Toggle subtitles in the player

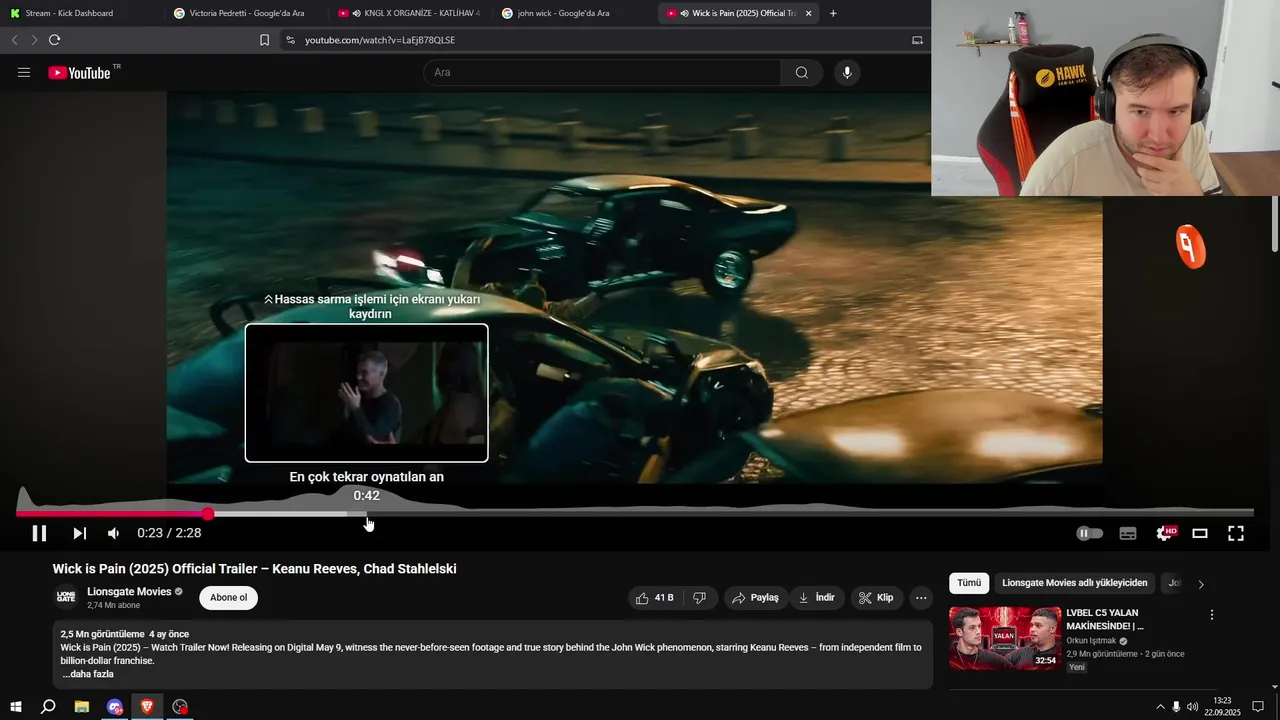(1128, 533)
